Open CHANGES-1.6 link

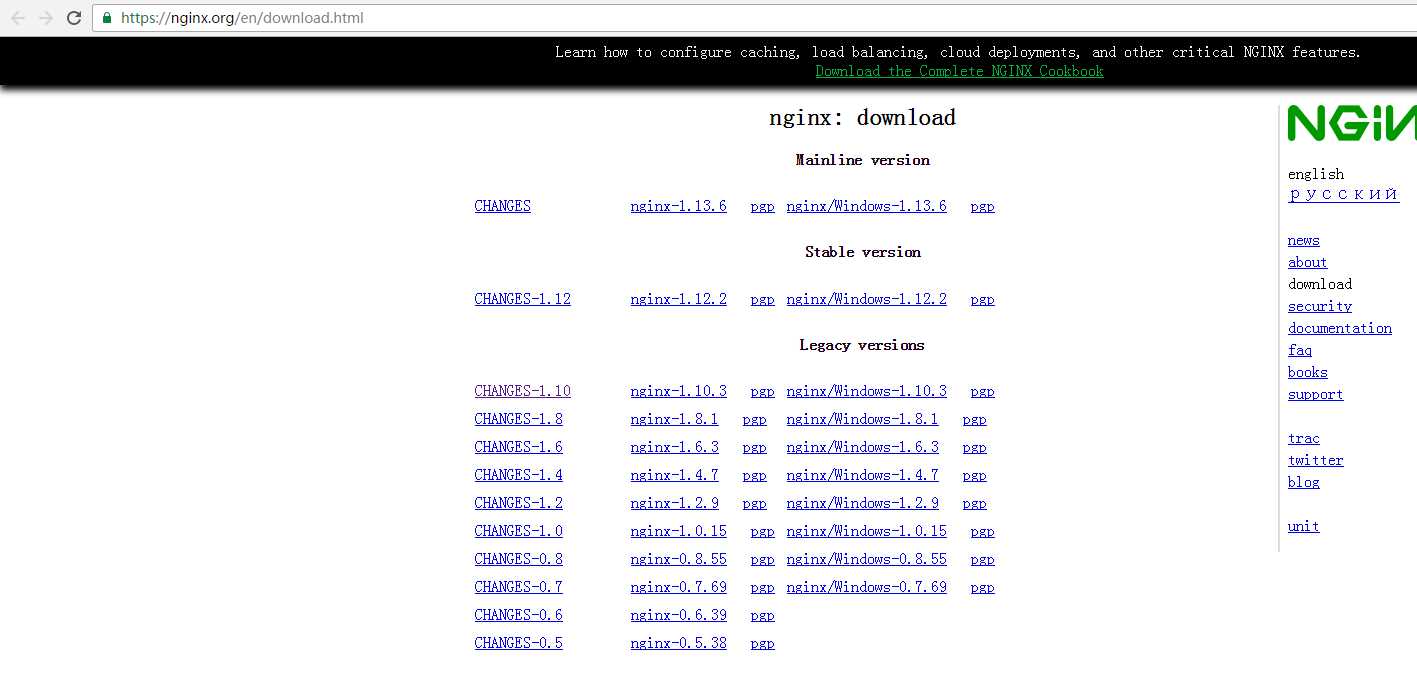pos(518,447)
